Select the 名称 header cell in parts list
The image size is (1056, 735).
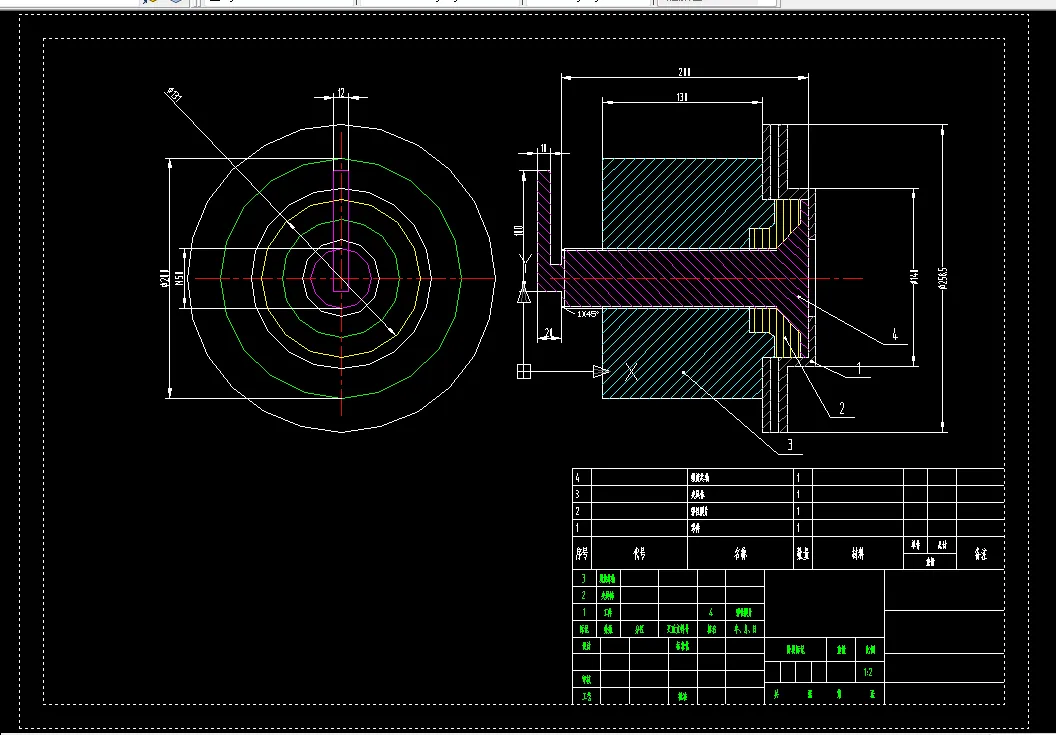[x=740, y=554]
